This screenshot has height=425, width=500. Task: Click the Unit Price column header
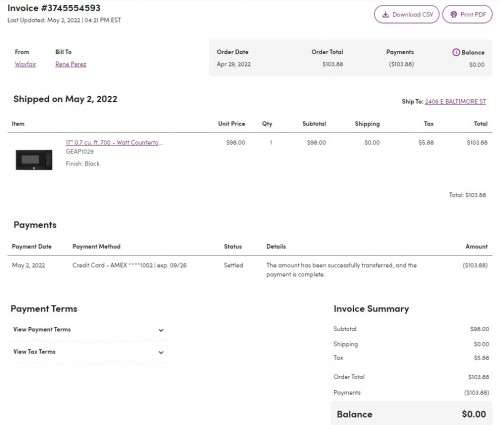(x=232, y=124)
